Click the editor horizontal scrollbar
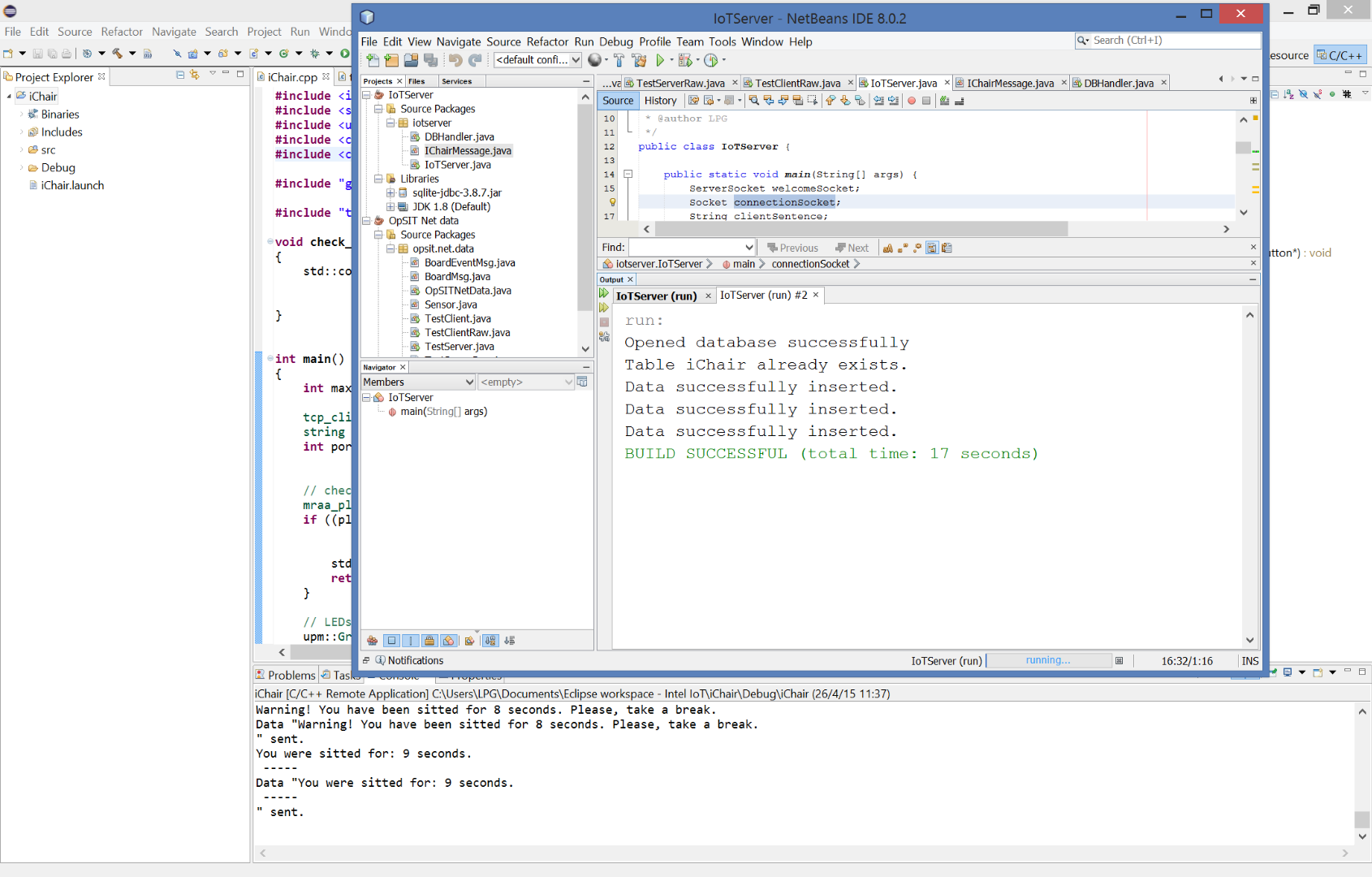Viewport: 1372px width, 877px height. point(861,229)
